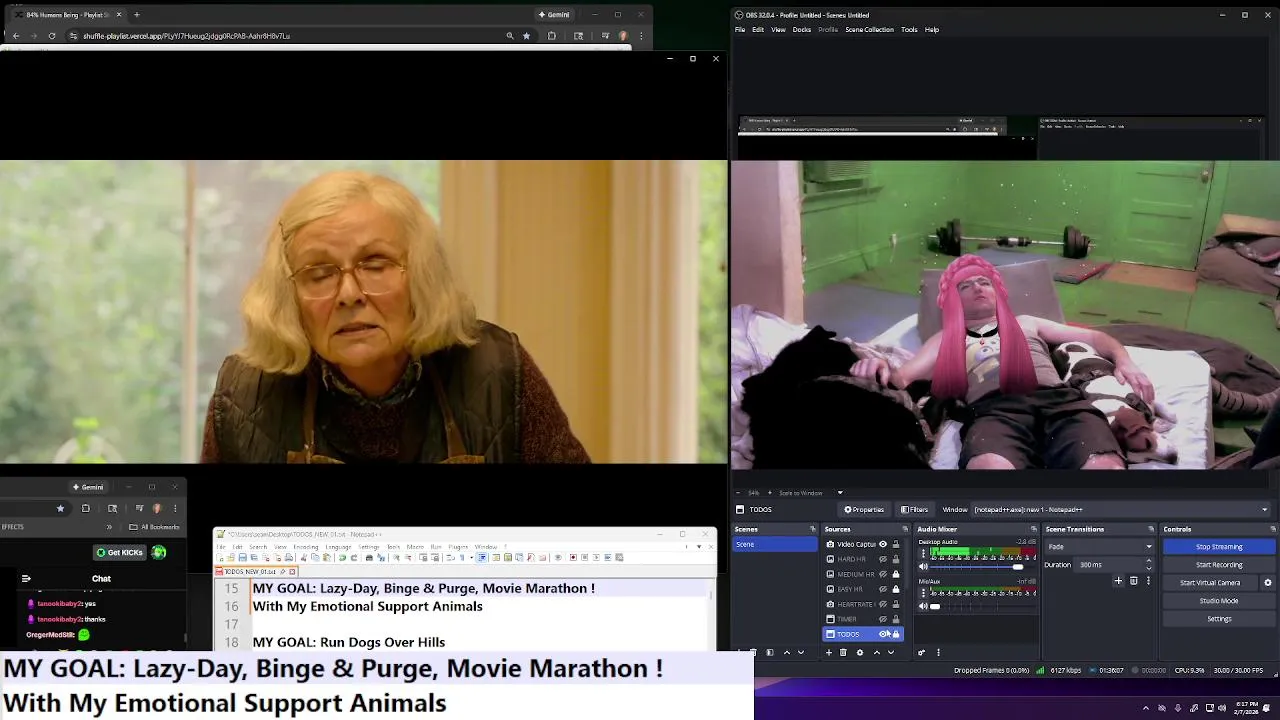This screenshot has width=1280, height=720.
Task: Pop out the Audio Mixer dock
Action: (1034, 529)
